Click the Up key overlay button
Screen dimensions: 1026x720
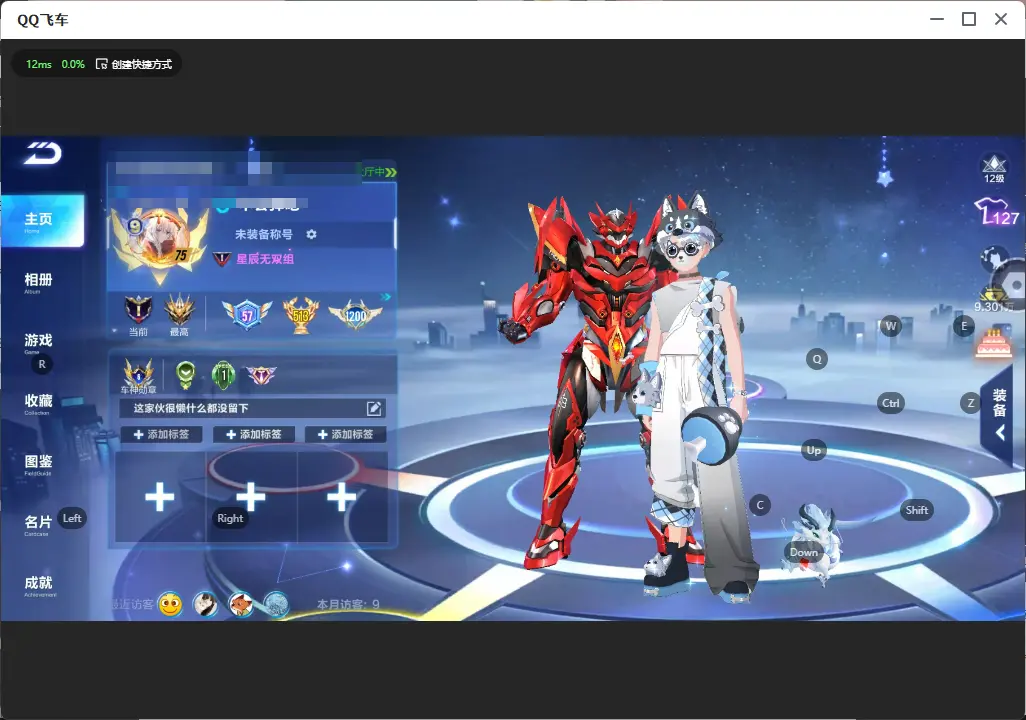813,450
